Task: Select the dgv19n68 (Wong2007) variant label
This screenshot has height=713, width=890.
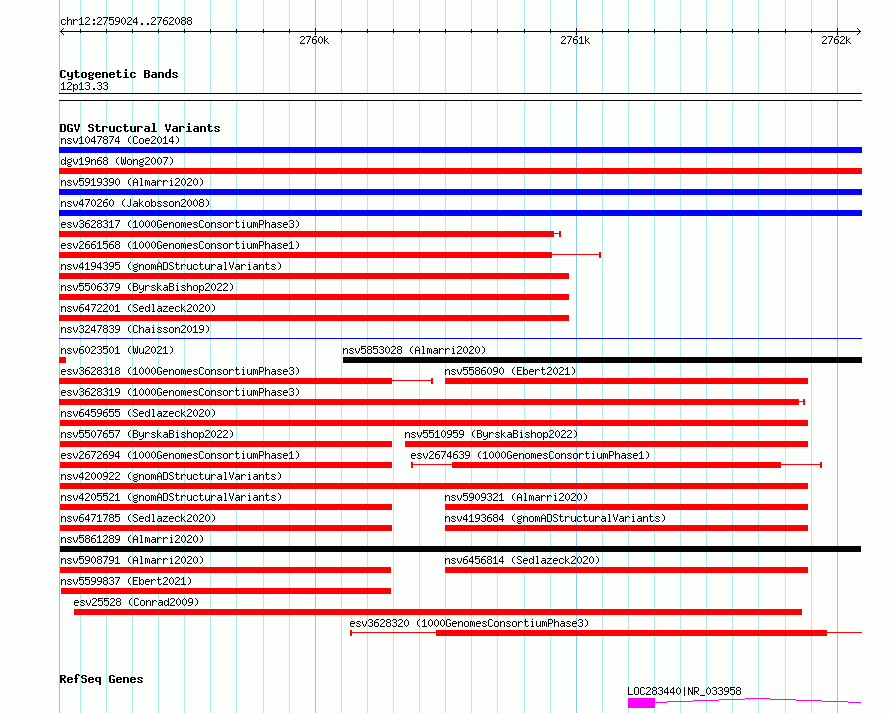Action: point(117,161)
